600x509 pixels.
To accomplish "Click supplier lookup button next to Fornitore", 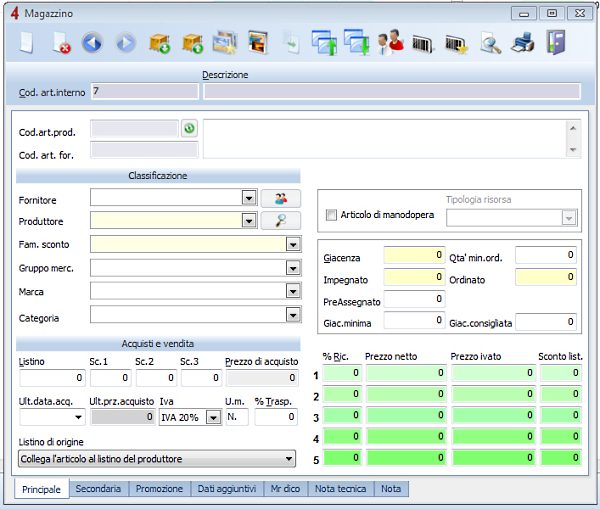I will 280,198.
